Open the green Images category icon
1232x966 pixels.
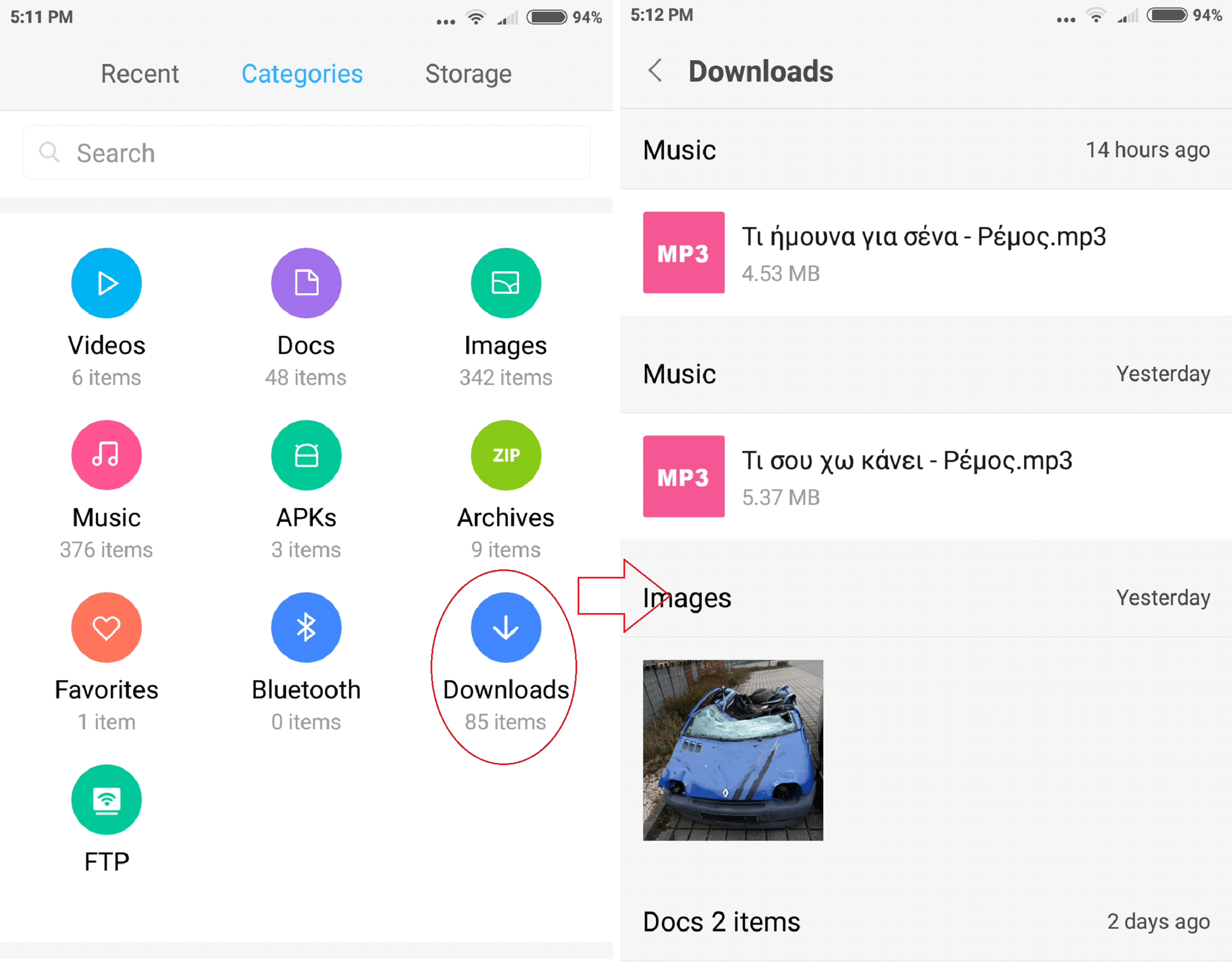click(x=506, y=283)
